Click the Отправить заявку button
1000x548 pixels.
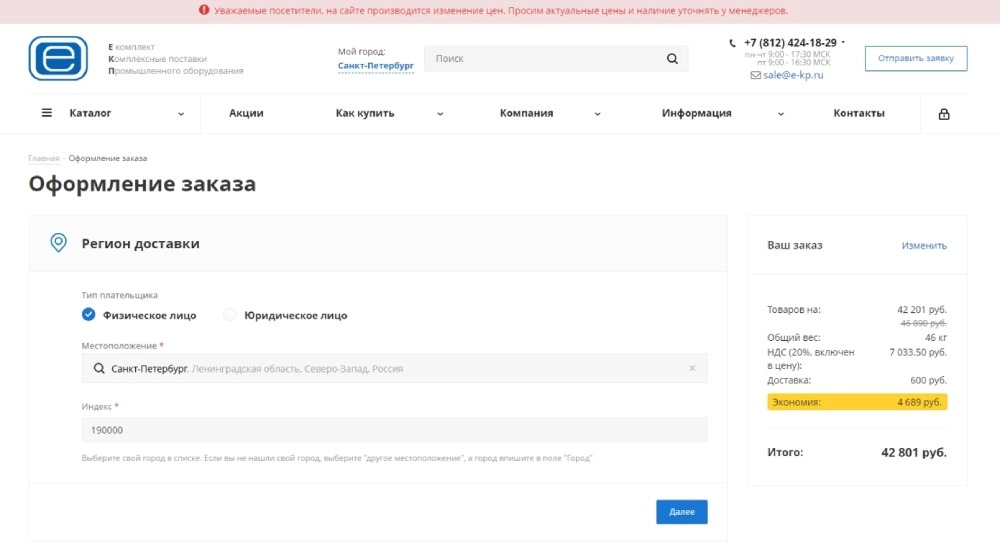pyautogui.click(x=916, y=58)
